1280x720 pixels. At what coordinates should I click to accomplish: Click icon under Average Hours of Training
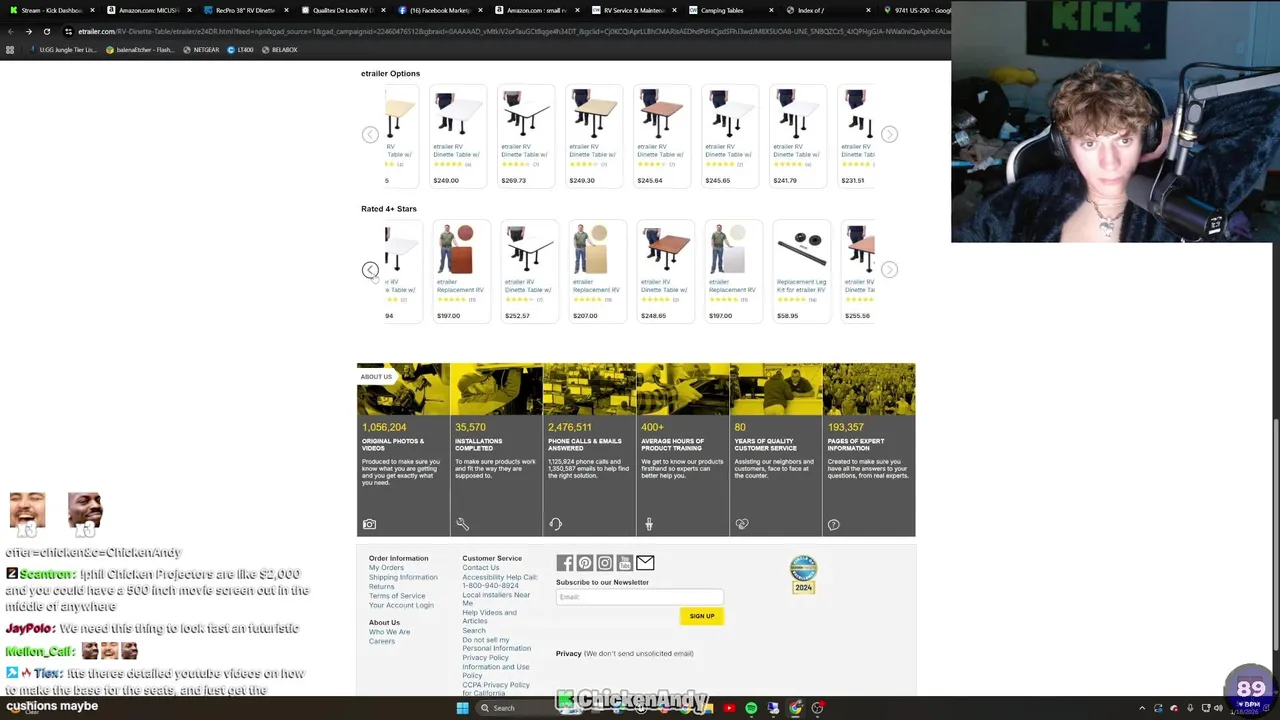point(649,524)
